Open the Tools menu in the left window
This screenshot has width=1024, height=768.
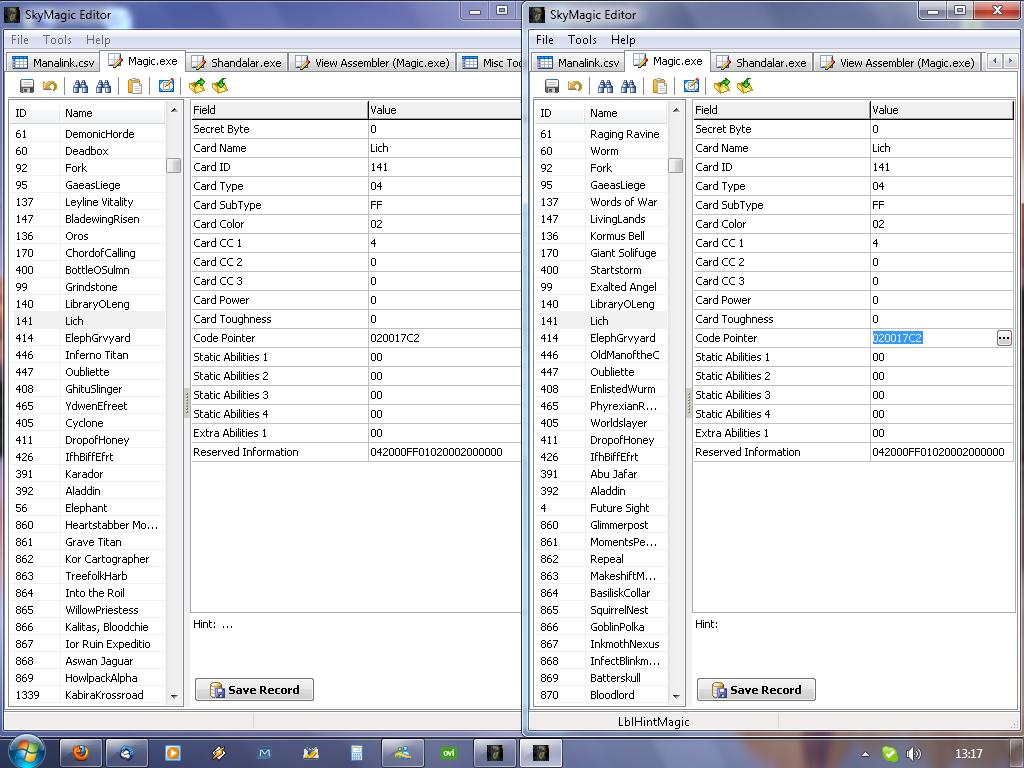57,40
